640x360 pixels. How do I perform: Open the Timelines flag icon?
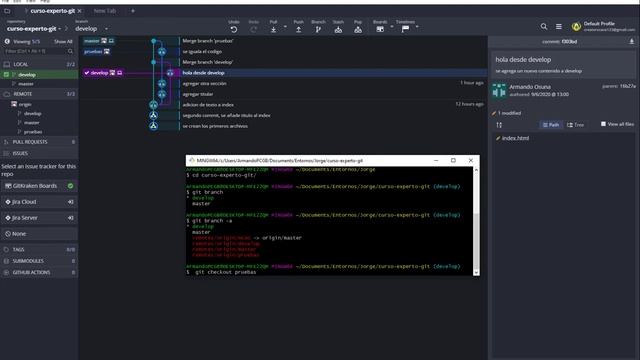point(405,29)
